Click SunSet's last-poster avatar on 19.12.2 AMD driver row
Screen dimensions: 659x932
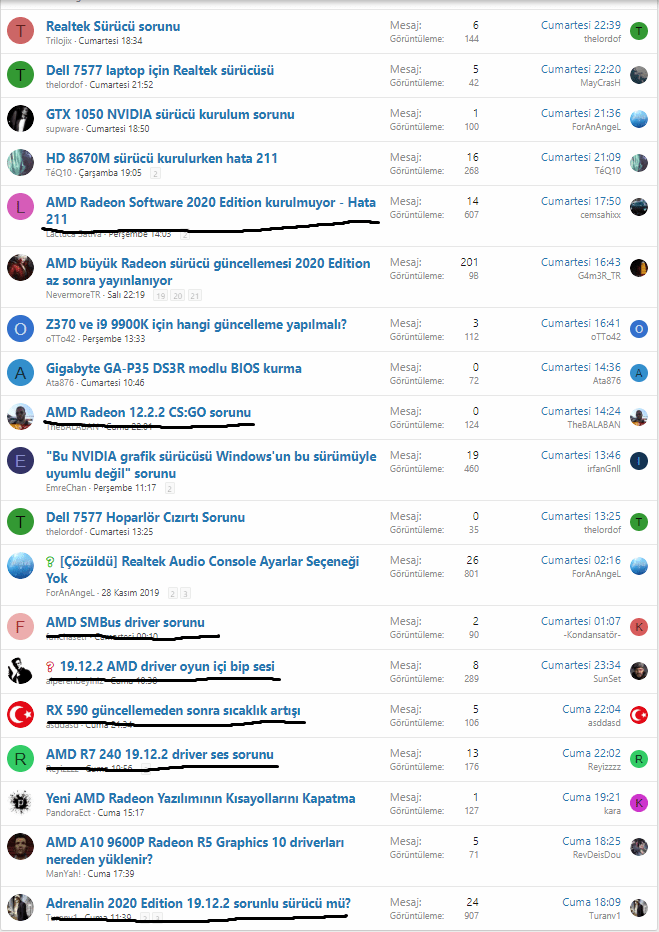pyautogui.click(x=639, y=671)
